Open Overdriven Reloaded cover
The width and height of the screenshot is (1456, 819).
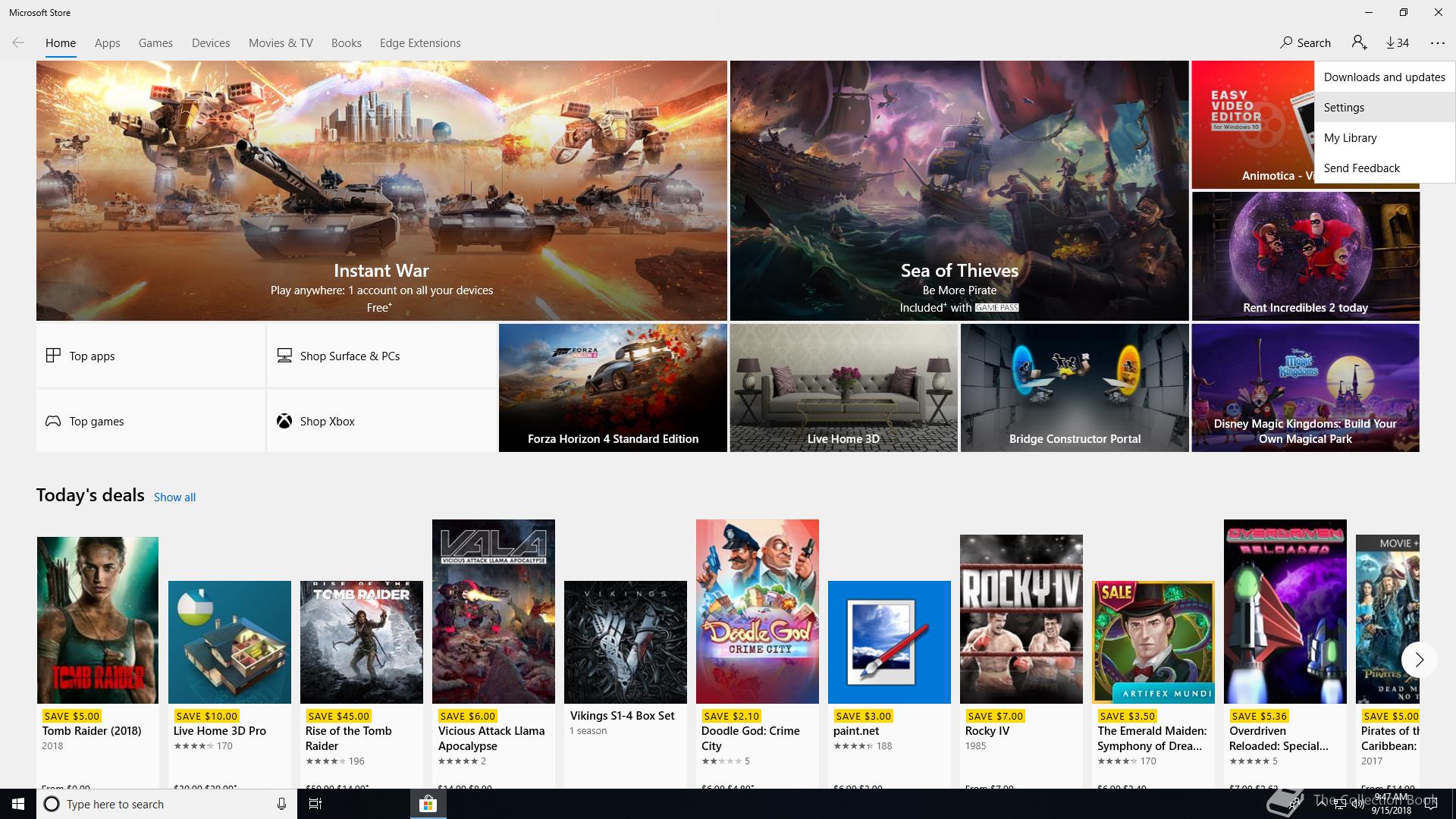pos(1285,611)
